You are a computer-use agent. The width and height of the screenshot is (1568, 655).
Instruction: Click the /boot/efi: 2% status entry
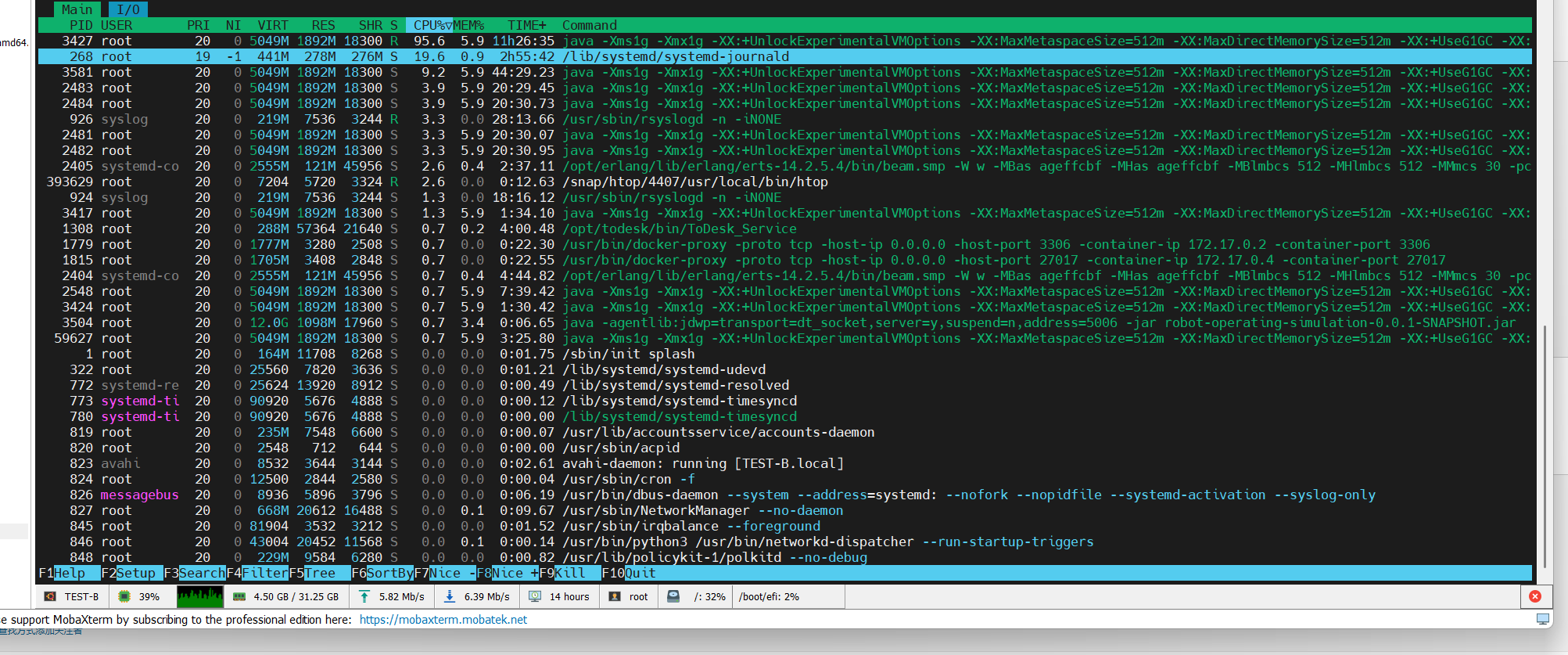point(770,596)
